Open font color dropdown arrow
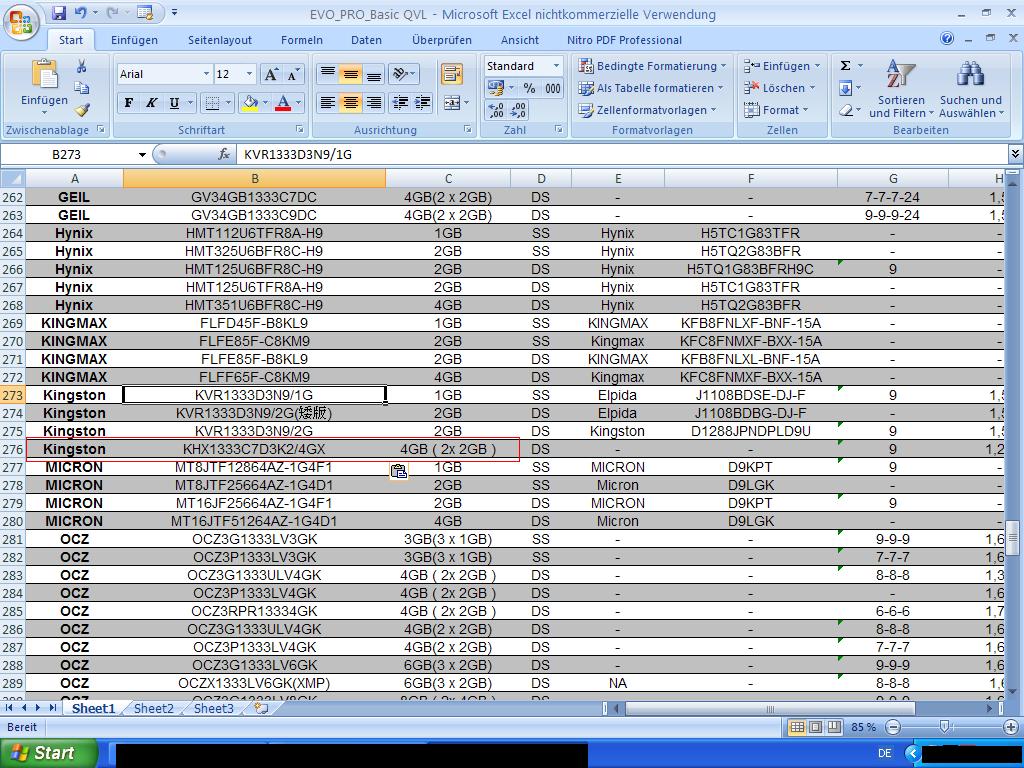This screenshot has height=768, width=1024. [298, 103]
